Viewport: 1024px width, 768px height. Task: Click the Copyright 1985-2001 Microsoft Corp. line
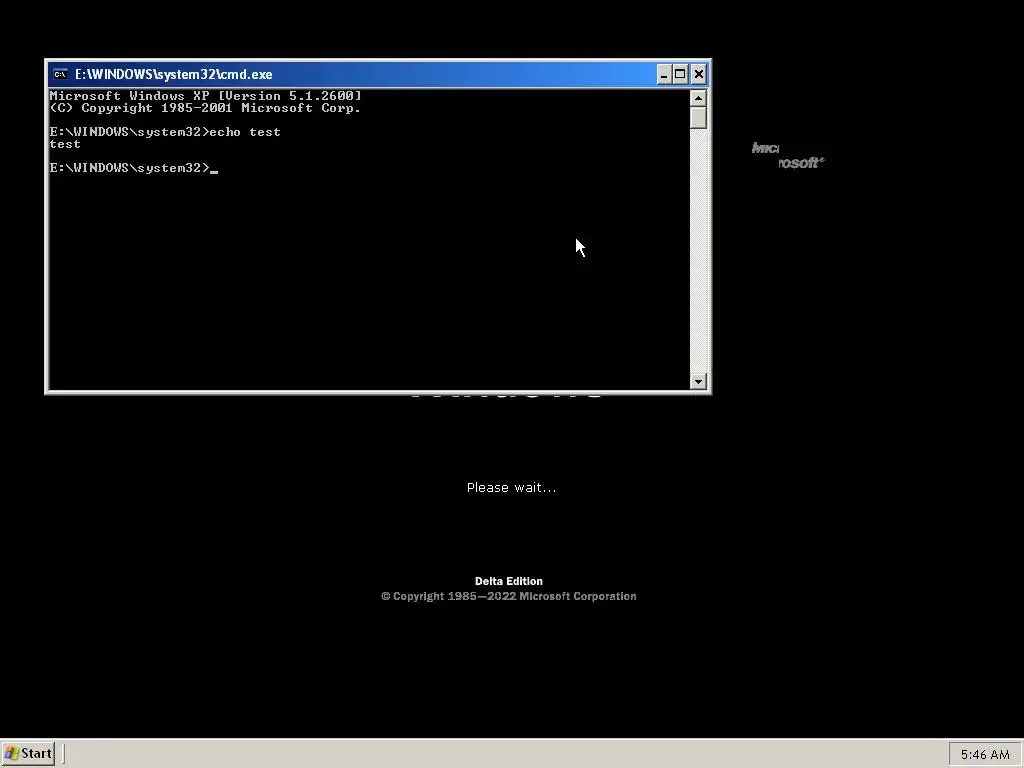pos(206,108)
